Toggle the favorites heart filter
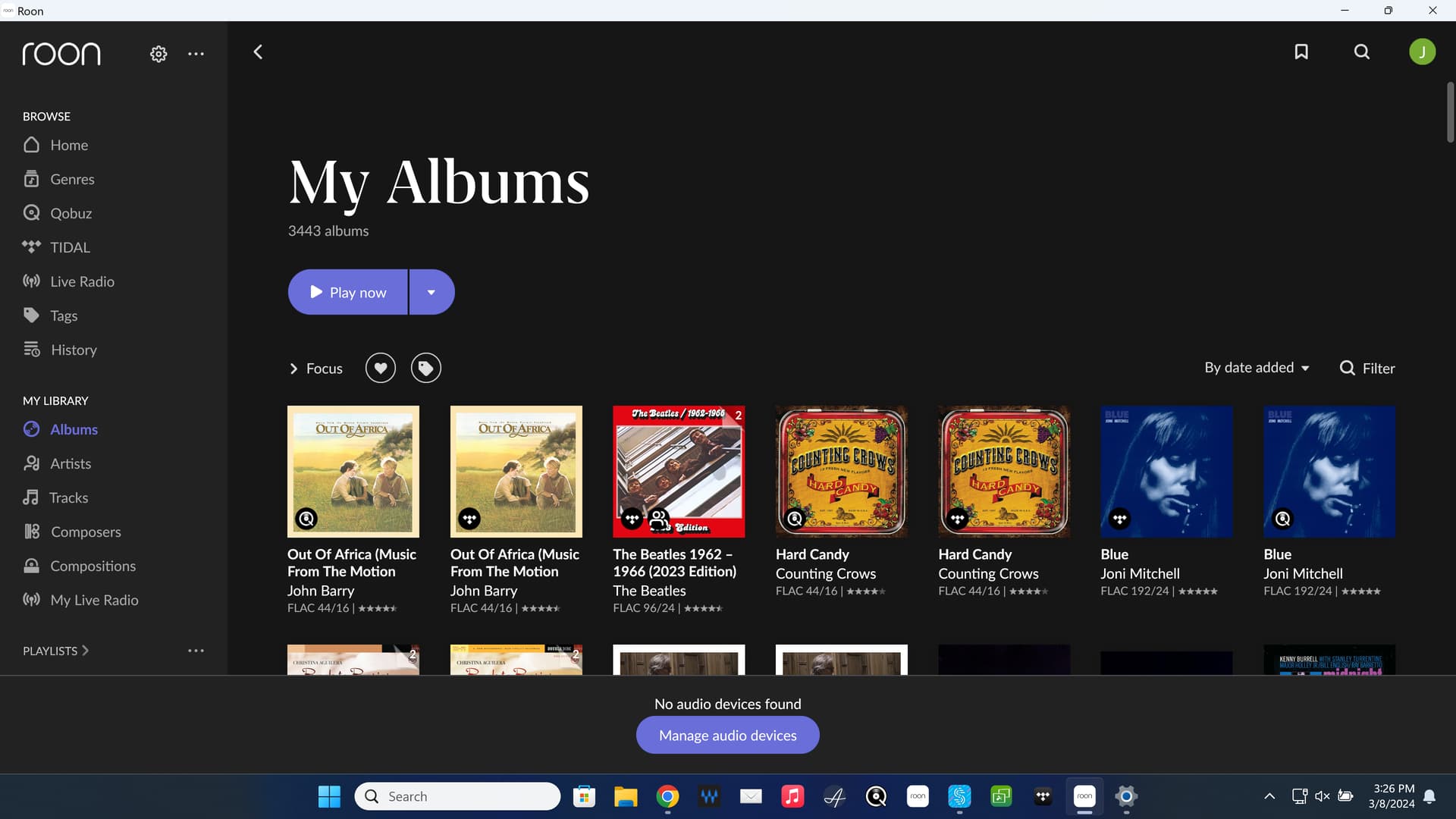The height and width of the screenshot is (819, 1456). (381, 368)
